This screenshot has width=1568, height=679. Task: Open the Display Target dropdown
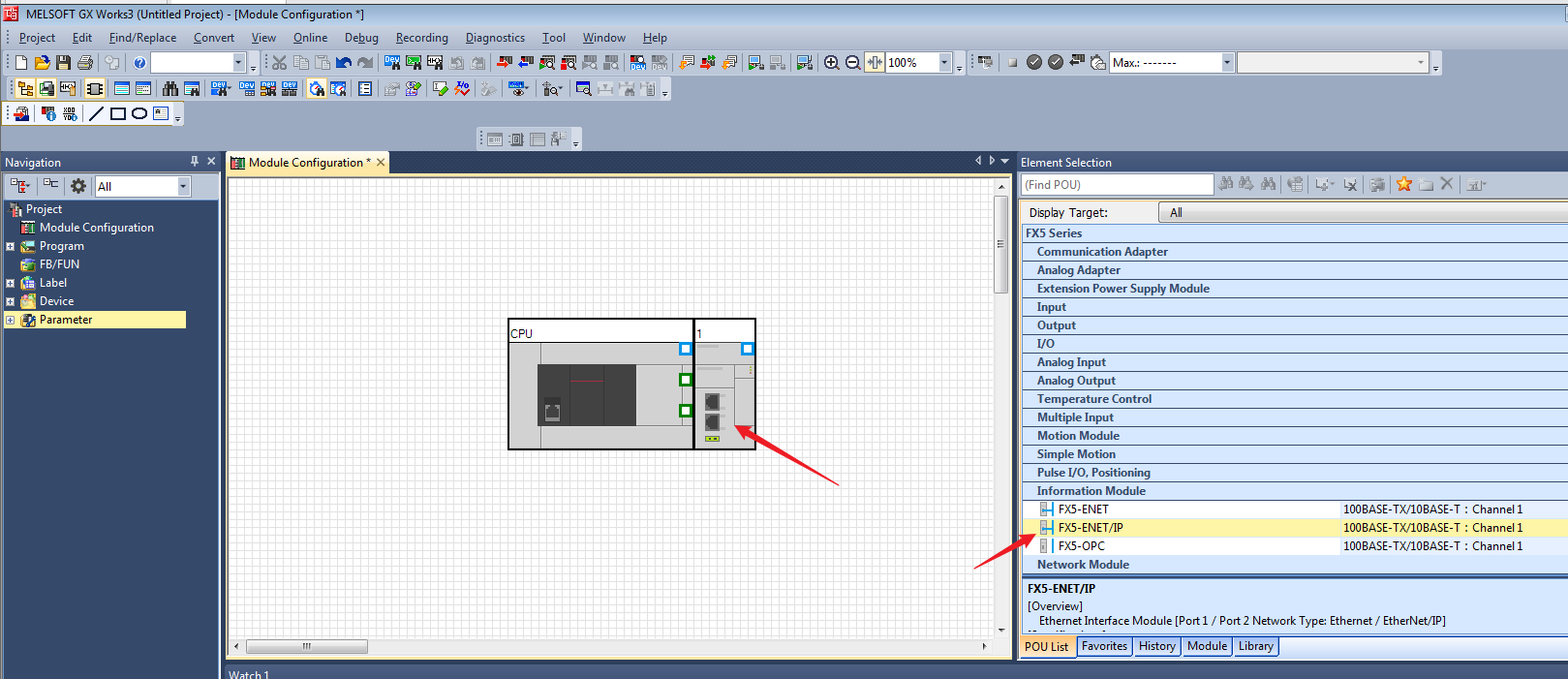coord(1356,212)
